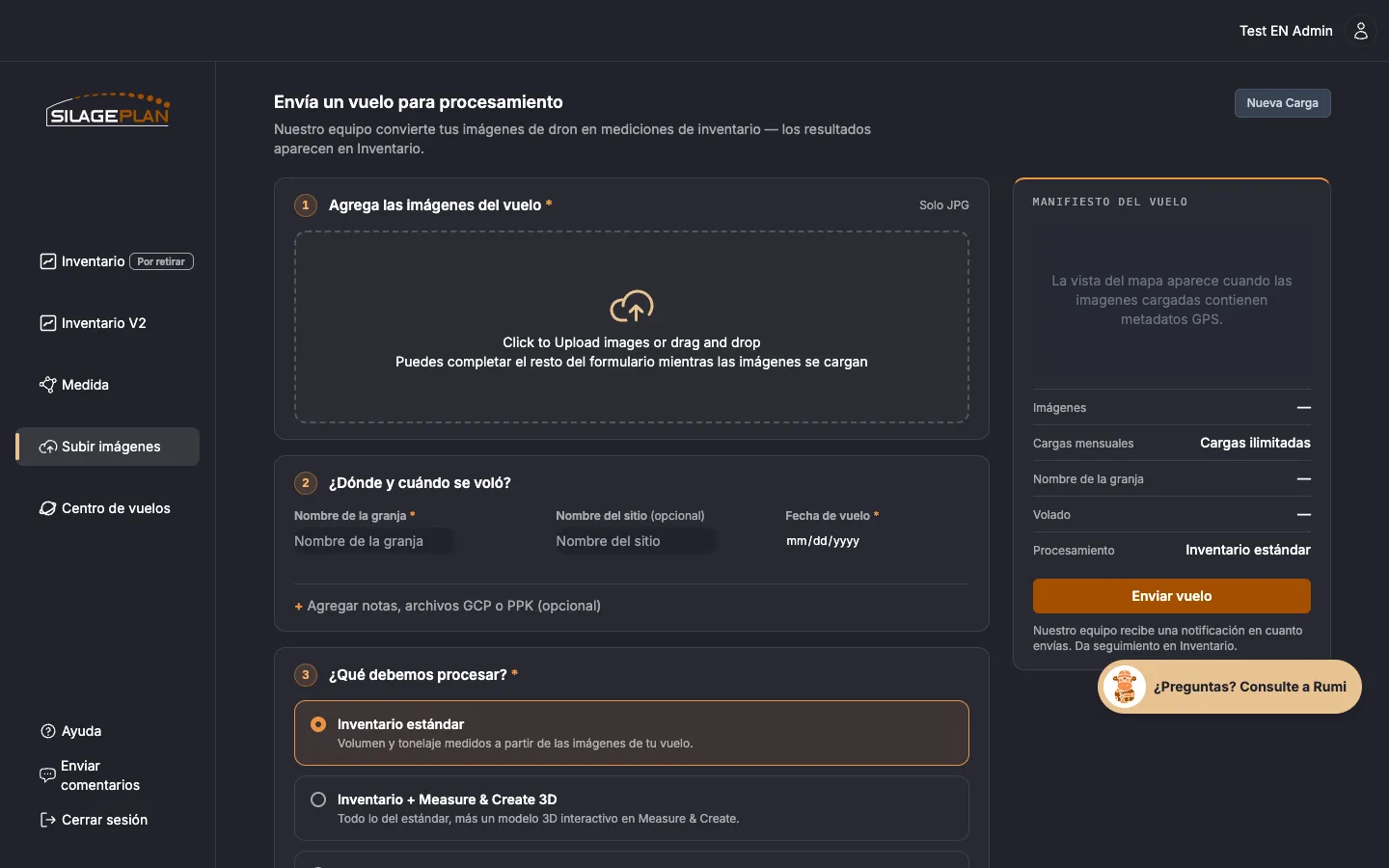
Task: Click the Por retirar badge
Action: (x=161, y=261)
